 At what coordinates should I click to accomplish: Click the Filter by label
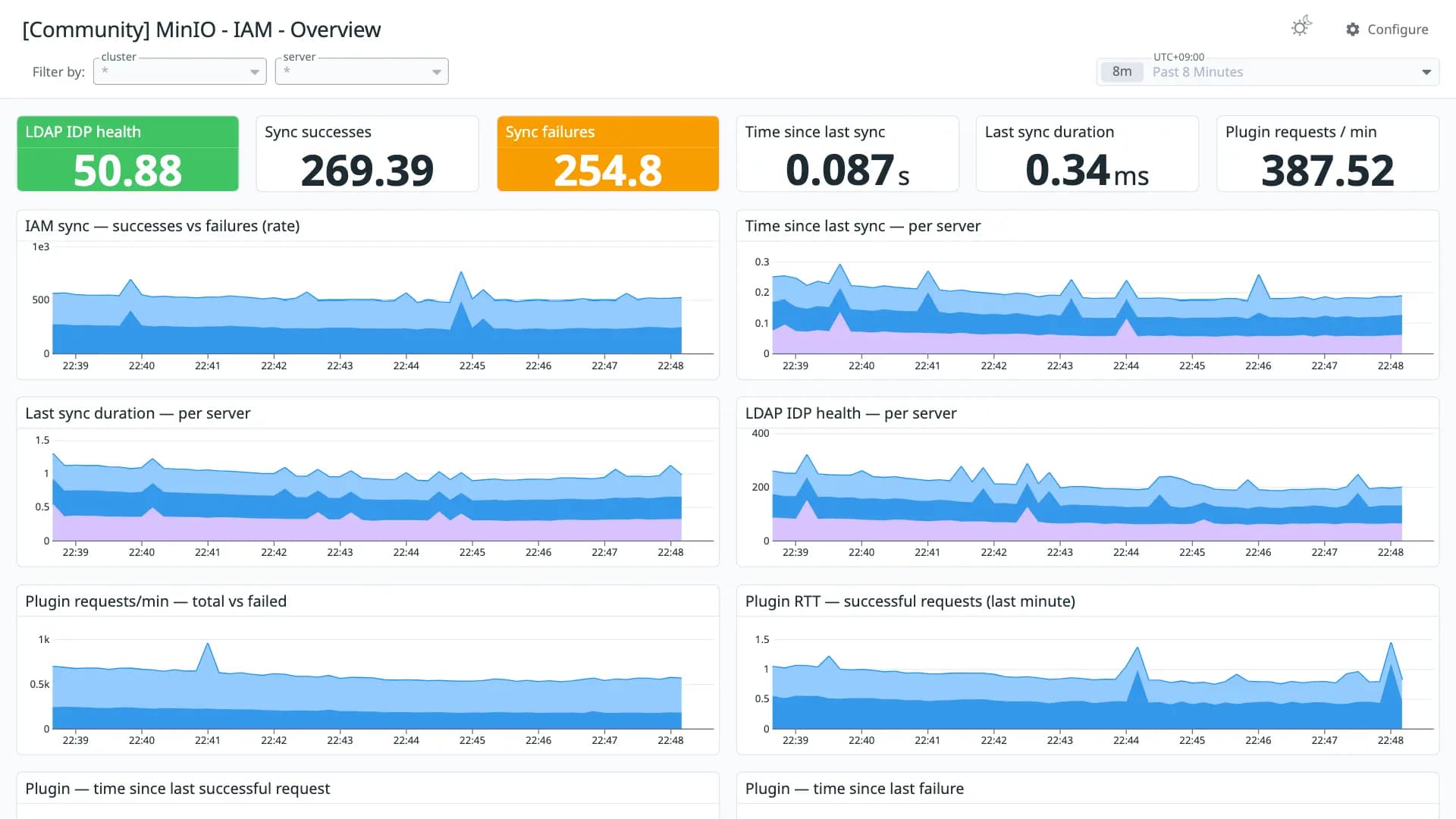[x=58, y=72]
